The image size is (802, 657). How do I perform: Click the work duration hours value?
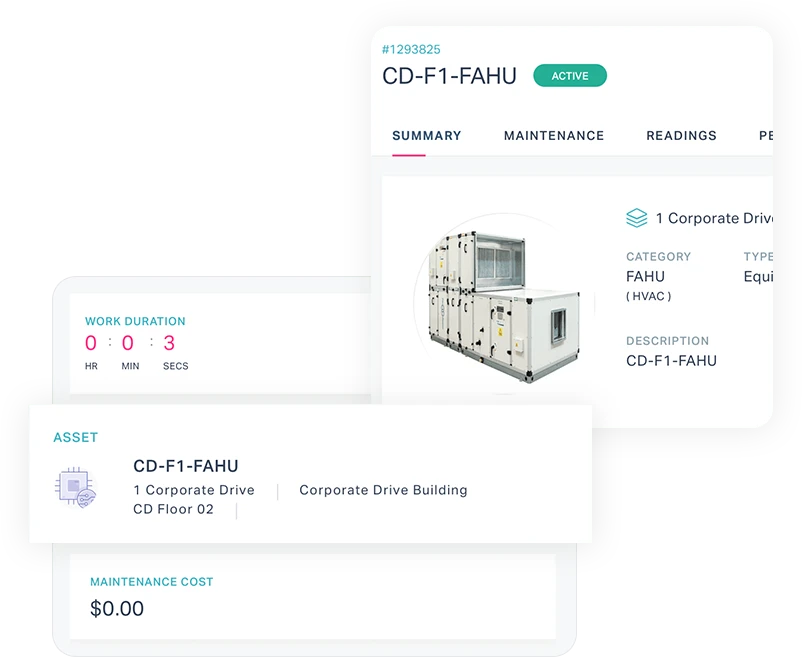coord(91,344)
